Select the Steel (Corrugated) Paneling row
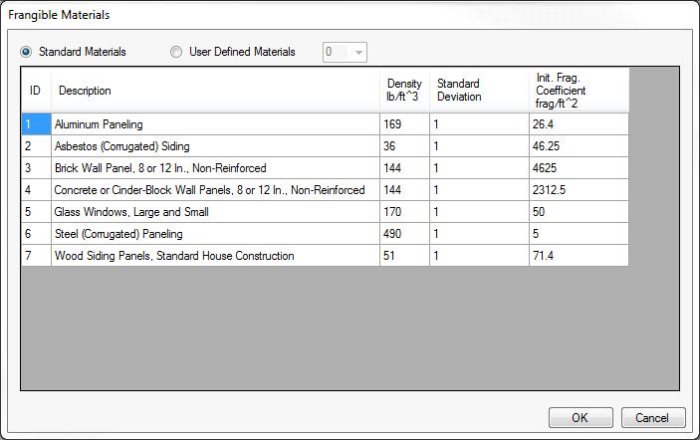Image resolution: width=700 pixels, height=440 pixels. pyautogui.click(x=214, y=234)
